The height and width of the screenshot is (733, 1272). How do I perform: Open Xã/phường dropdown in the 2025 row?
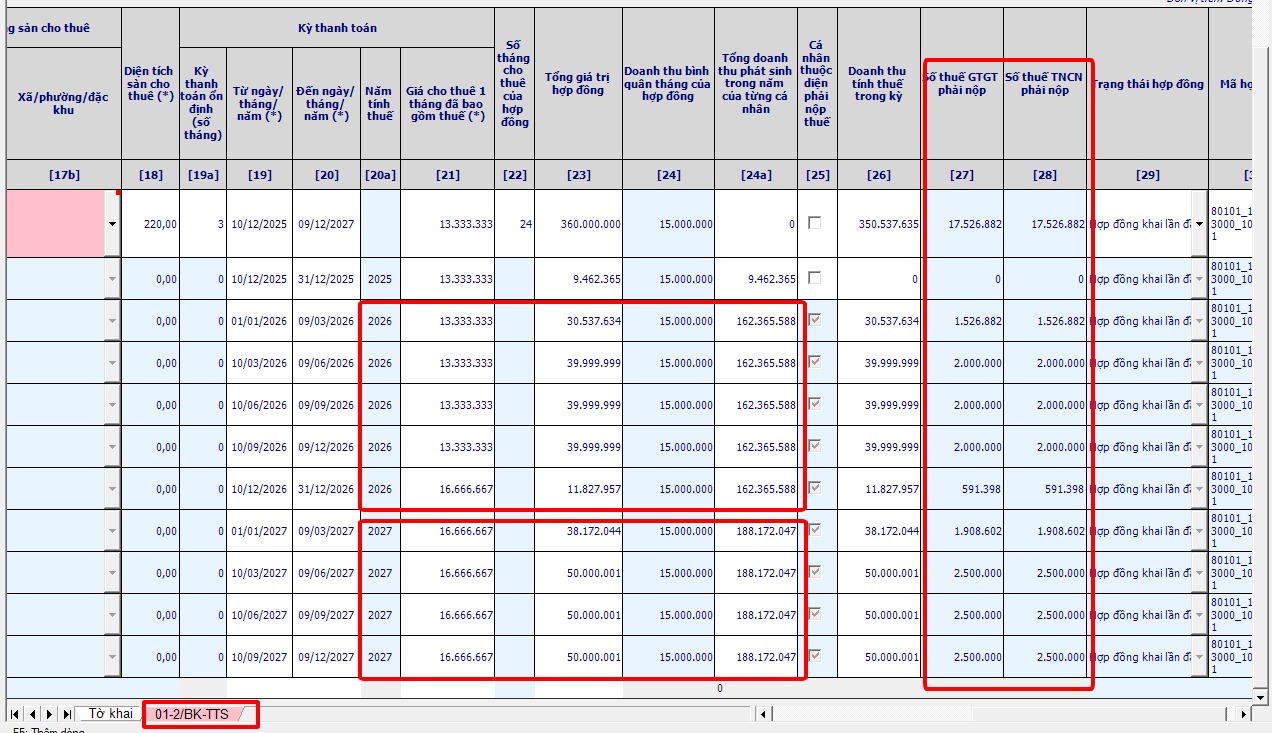[x=112, y=279]
